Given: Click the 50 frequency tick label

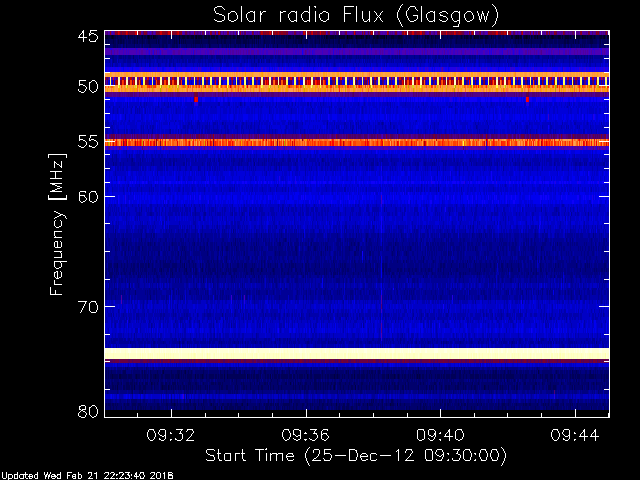Looking at the screenshot, I should click(x=88, y=86).
